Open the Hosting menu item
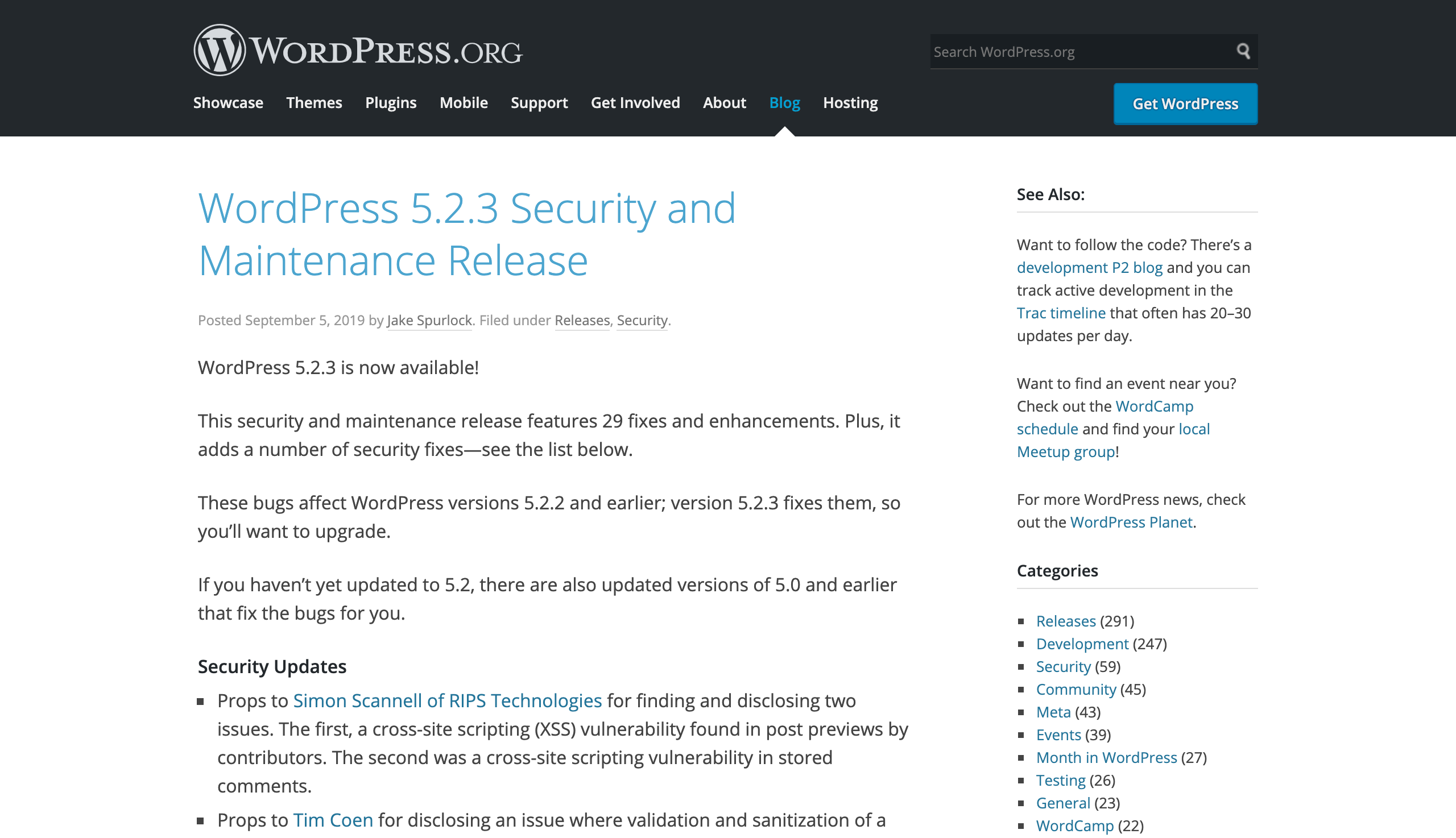This screenshot has width=1456, height=838. point(850,102)
